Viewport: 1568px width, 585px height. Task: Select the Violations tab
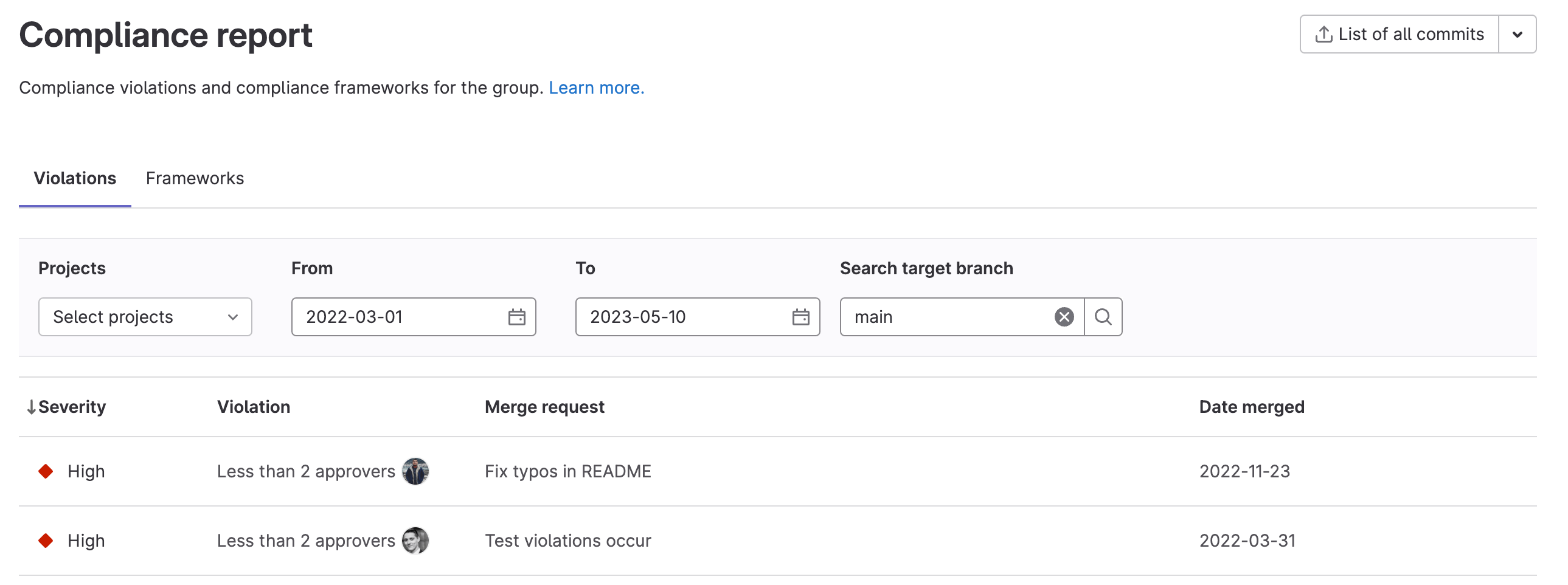coord(75,178)
